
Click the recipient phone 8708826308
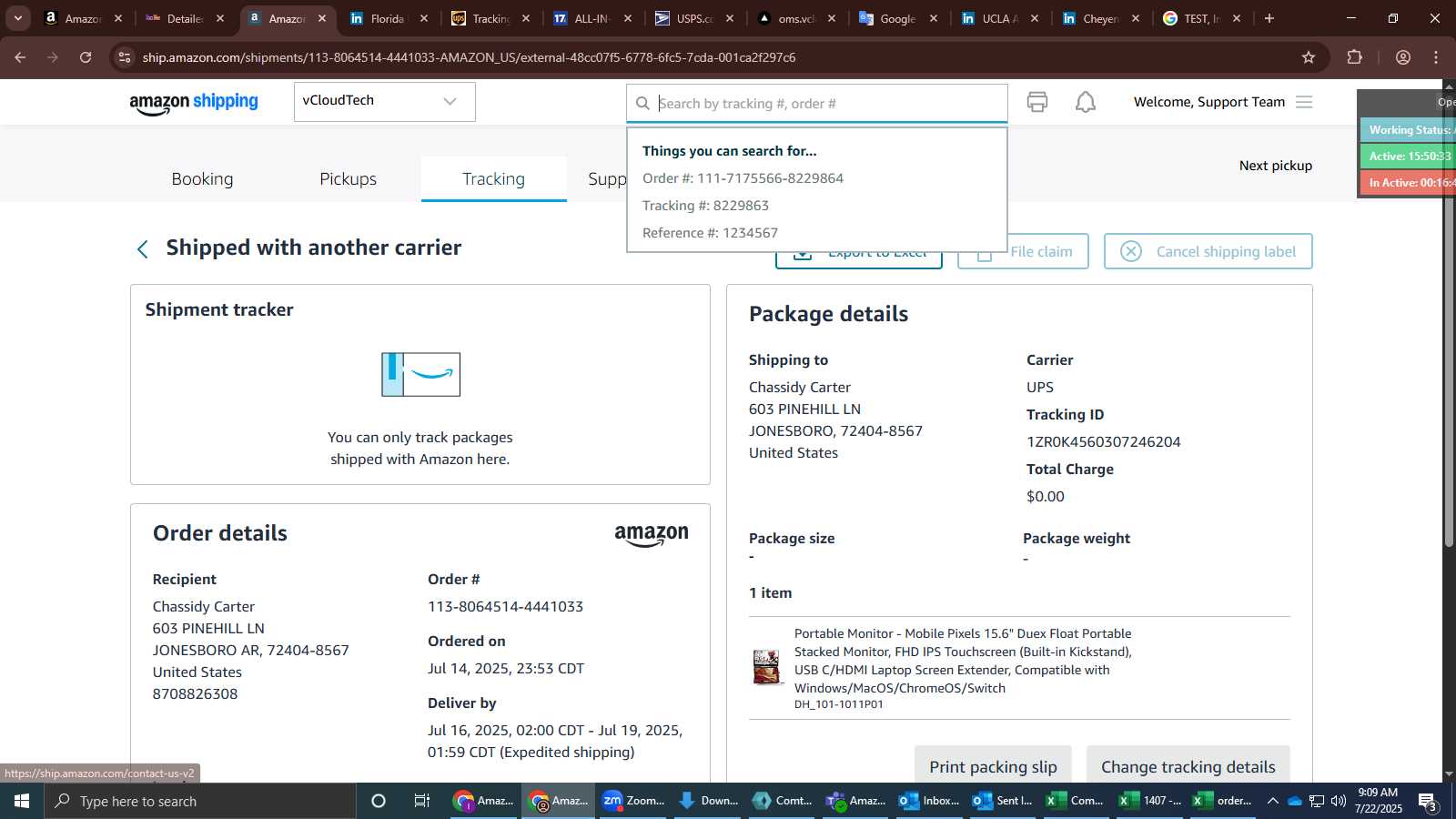(195, 694)
